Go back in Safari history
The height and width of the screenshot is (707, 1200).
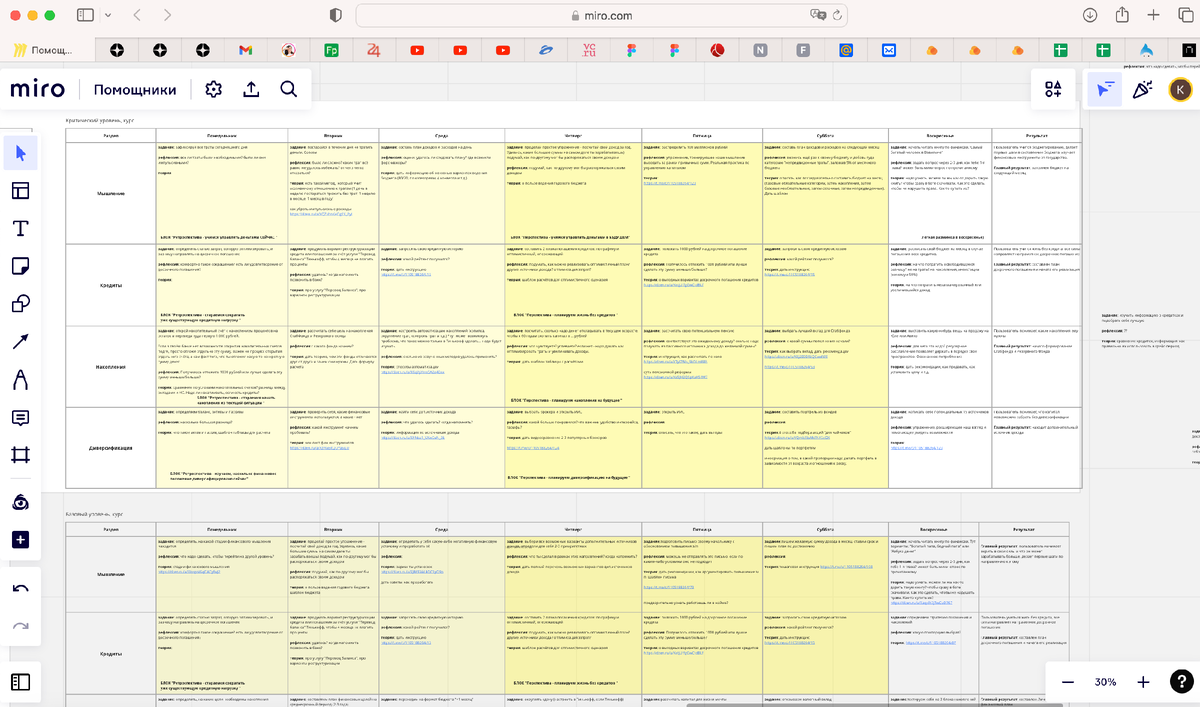click(x=137, y=16)
